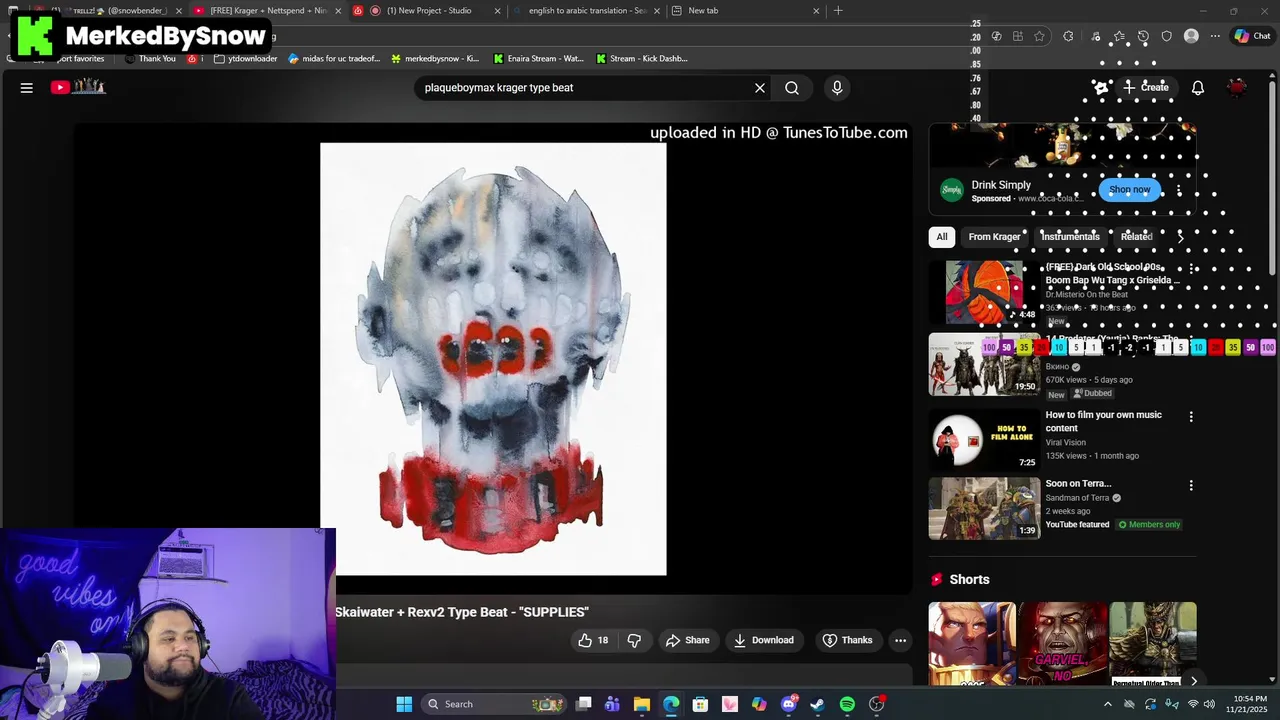Click the Viral Vision channel name
Screen dimensions: 1280x720
(x=1065, y=442)
